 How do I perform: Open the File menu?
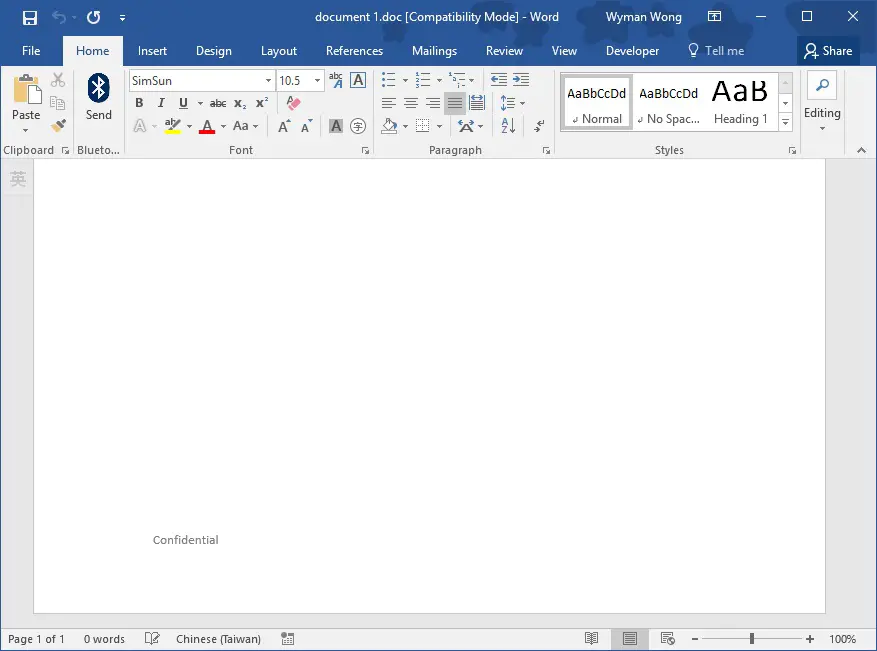pyautogui.click(x=31, y=51)
